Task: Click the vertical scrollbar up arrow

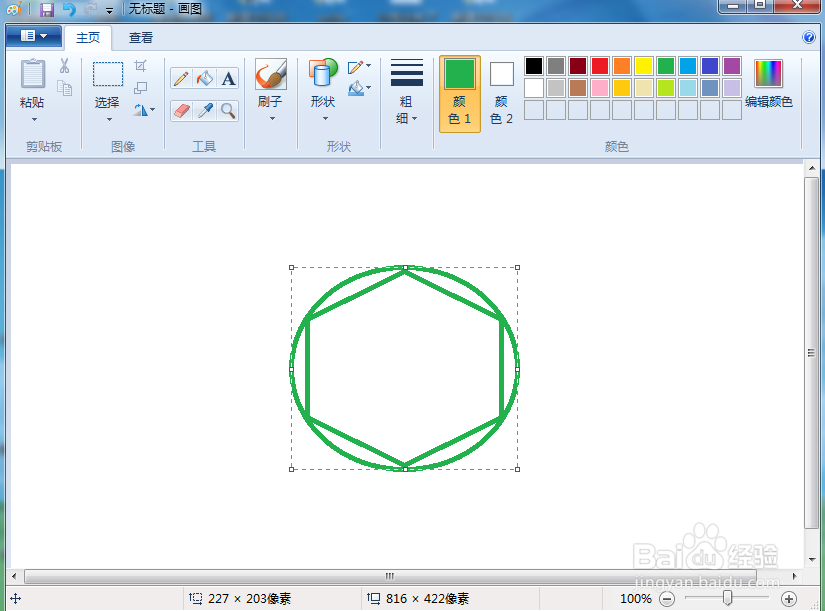Action: tap(812, 168)
